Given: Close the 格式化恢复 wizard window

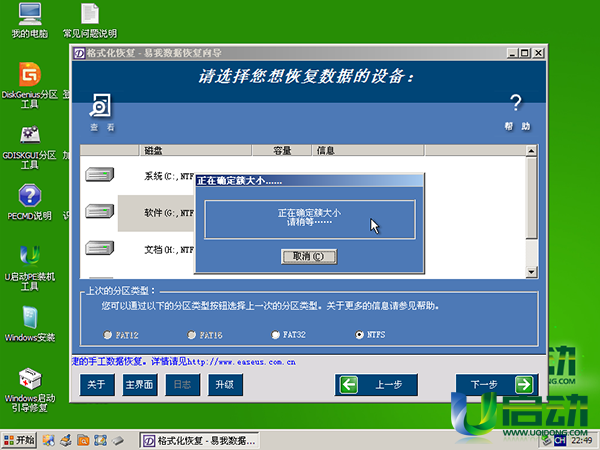Looking at the screenshot, I should click(538, 53).
